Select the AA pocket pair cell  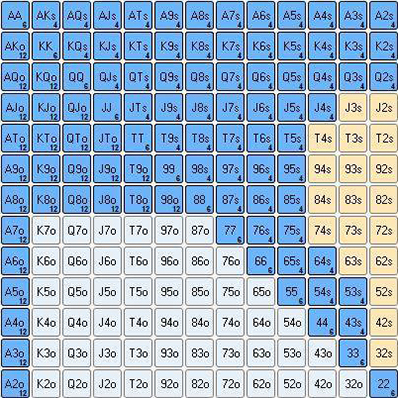15,15
